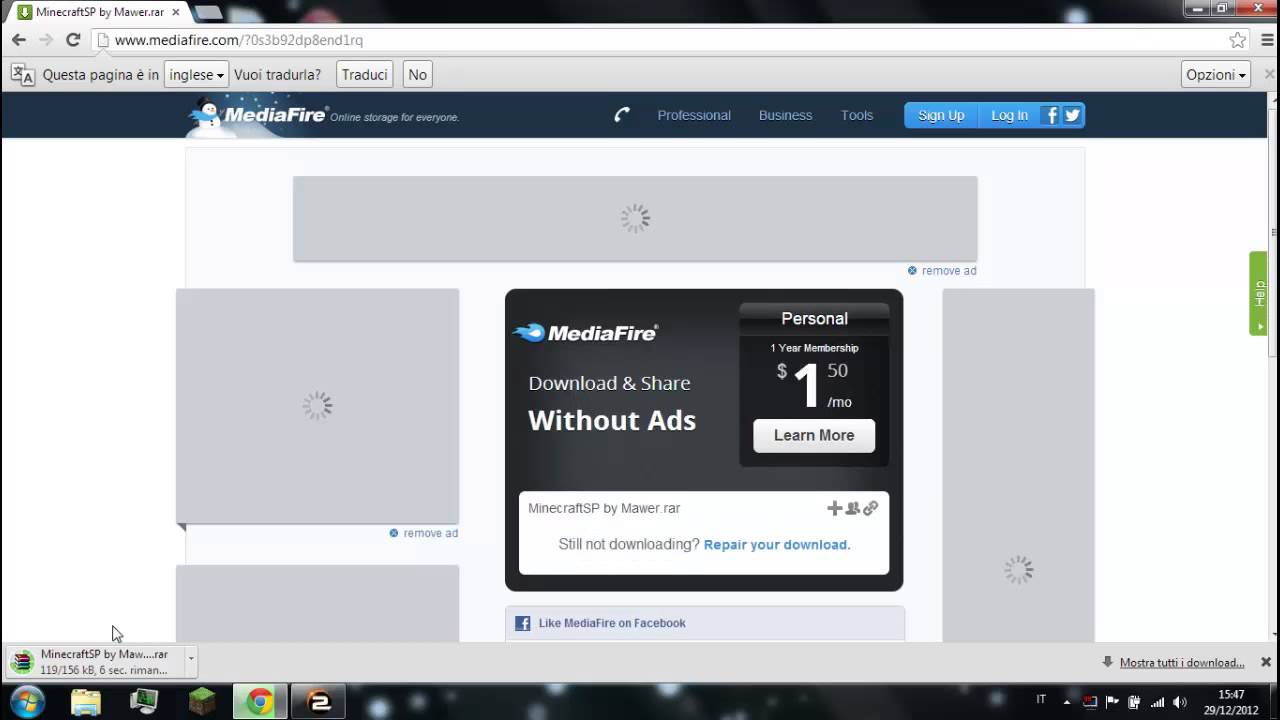Click the link chain icon for the file

pyautogui.click(x=871, y=508)
